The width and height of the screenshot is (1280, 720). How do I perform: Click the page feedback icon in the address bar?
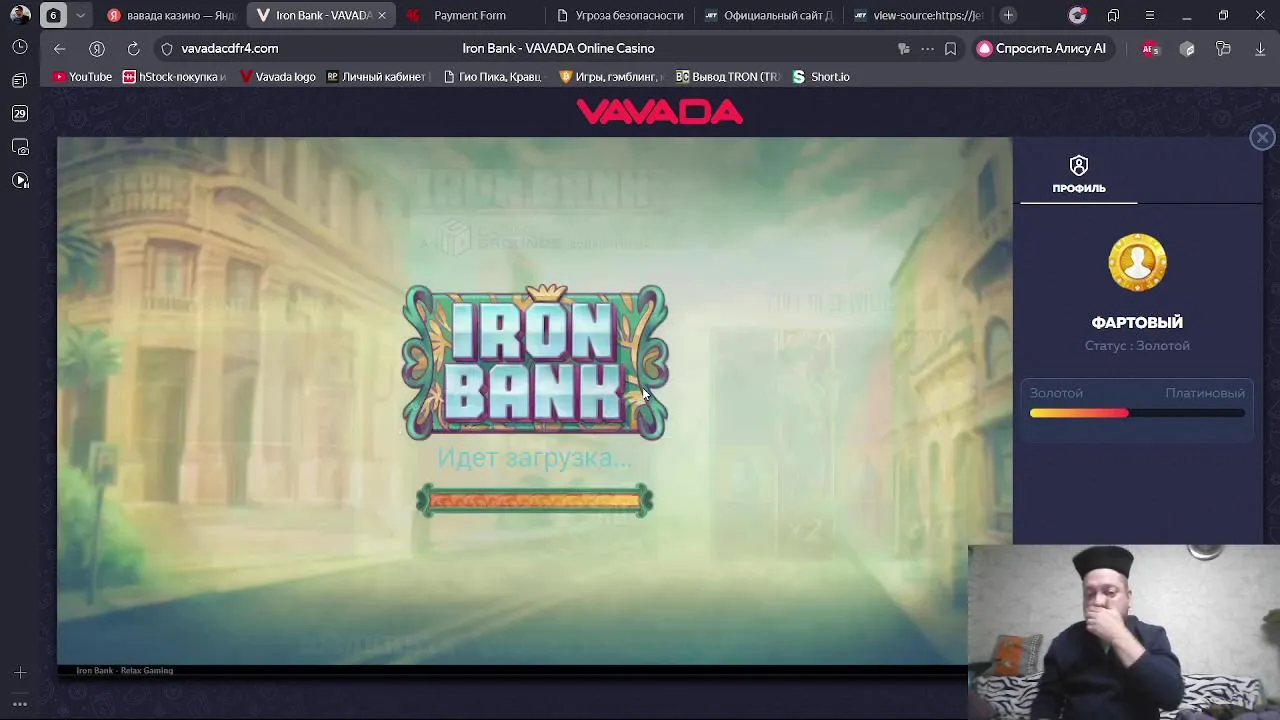(904, 48)
